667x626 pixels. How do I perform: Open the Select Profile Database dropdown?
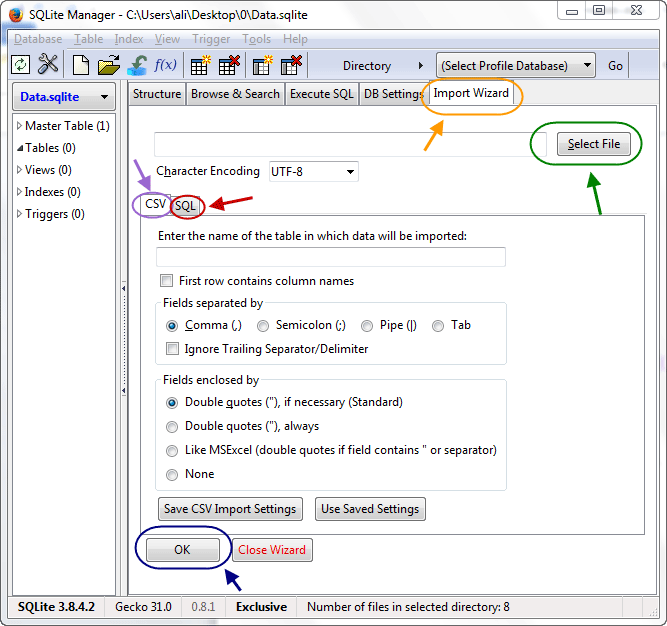(516, 65)
